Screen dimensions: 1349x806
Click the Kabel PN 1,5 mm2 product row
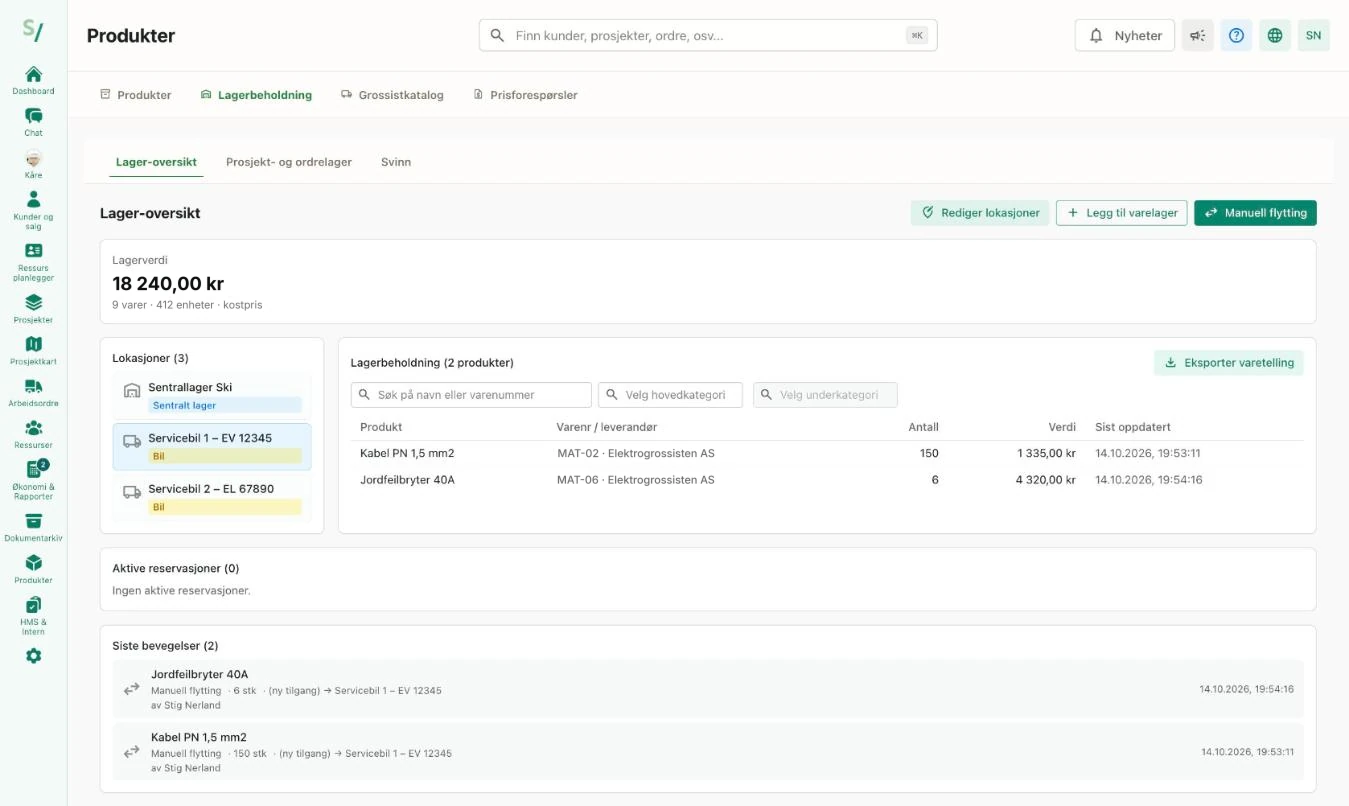click(x=827, y=454)
